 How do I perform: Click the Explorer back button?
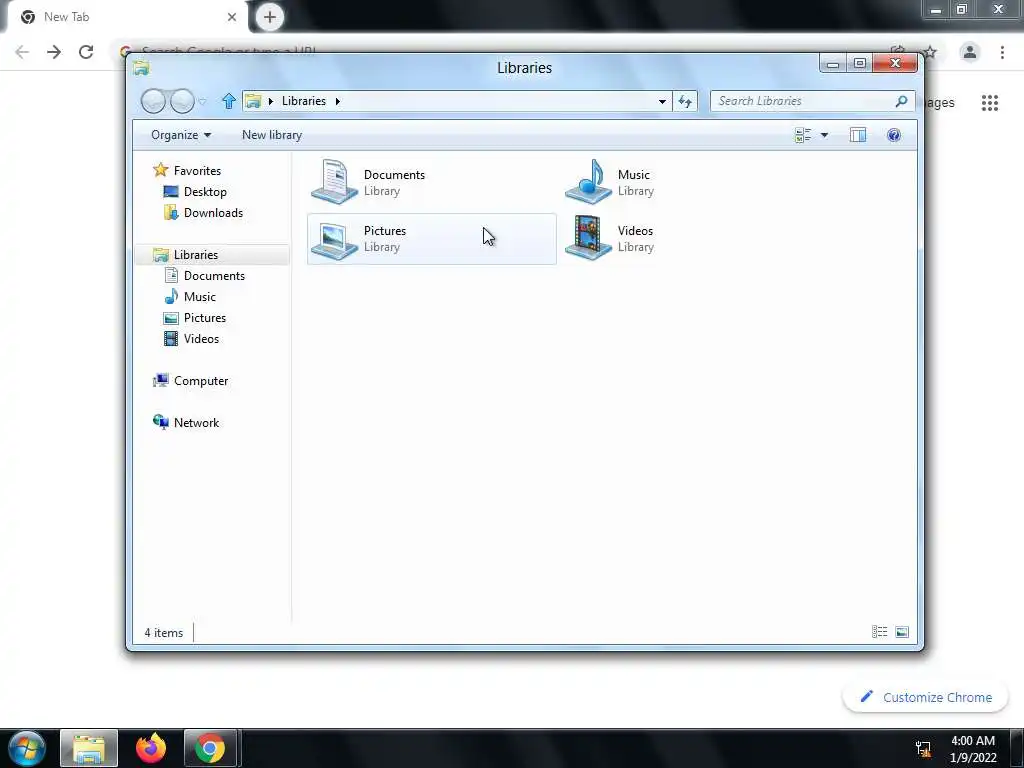[x=153, y=101]
